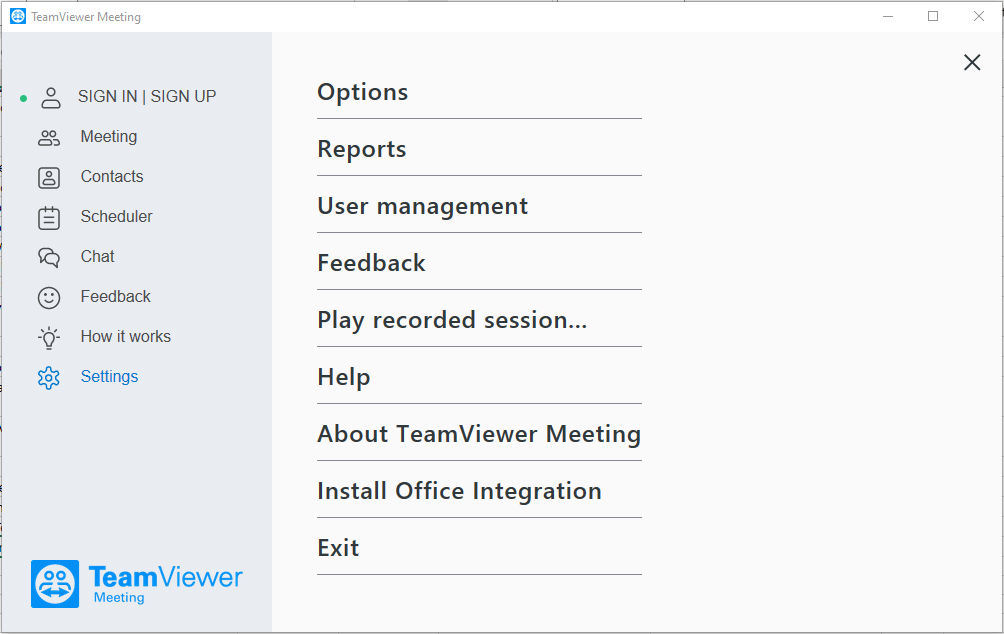This screenshot has width=1004, height=634.
Task: Open the Options menu entry
Action: [362, 92]
